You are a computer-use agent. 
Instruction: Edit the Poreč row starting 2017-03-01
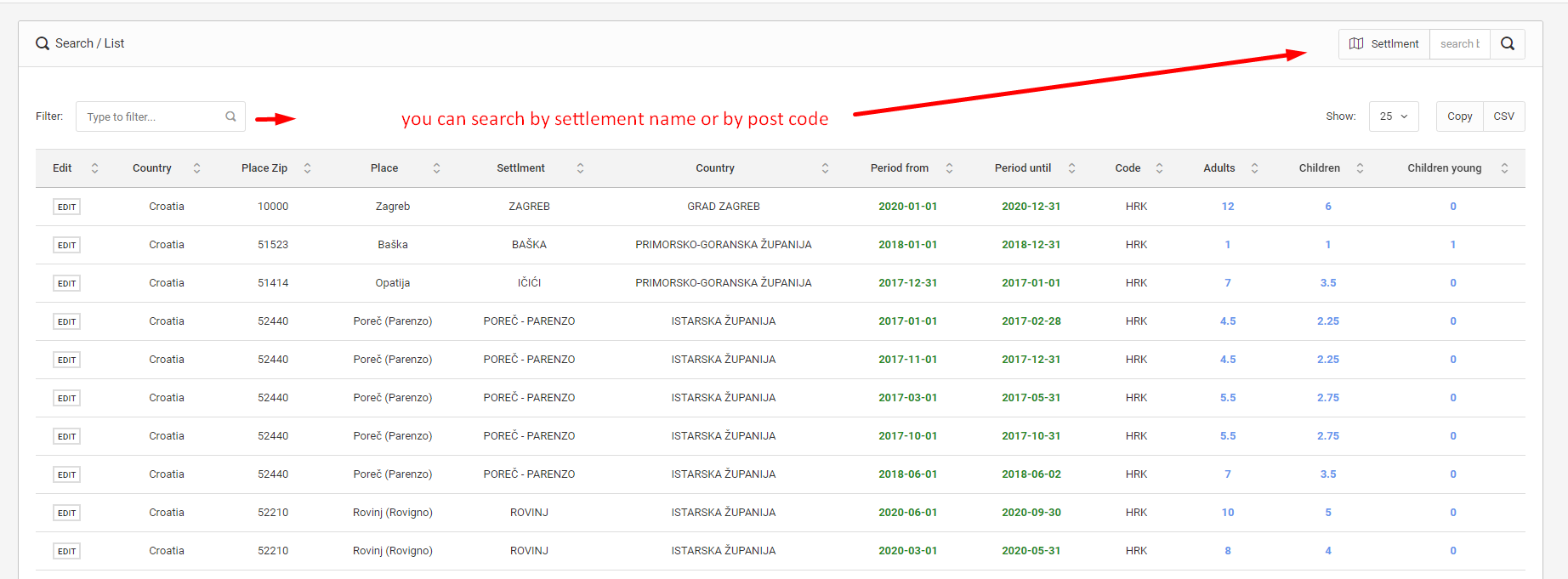click(x=66, y=398)
